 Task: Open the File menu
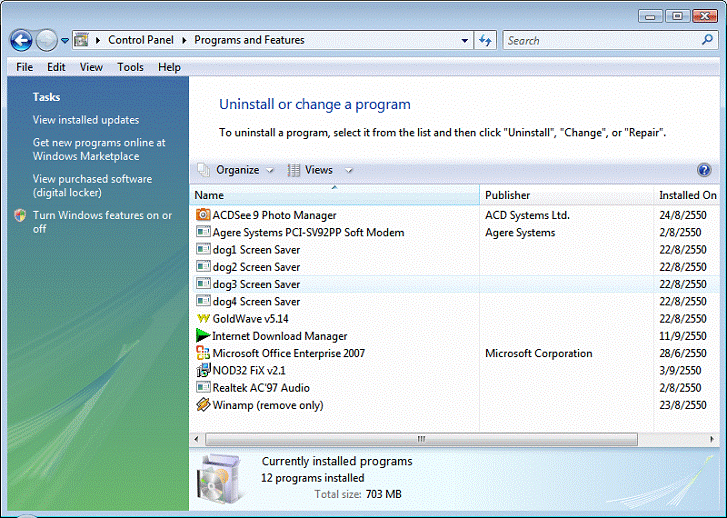[x=25, y=67]
